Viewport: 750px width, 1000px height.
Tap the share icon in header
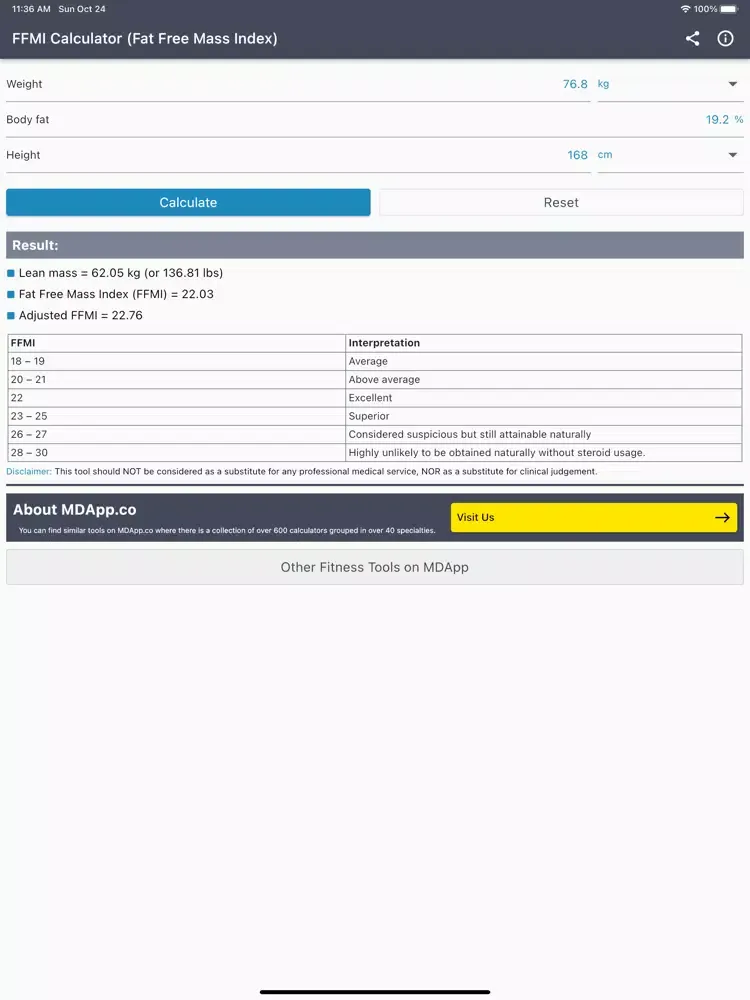click(x=692, y=38)
